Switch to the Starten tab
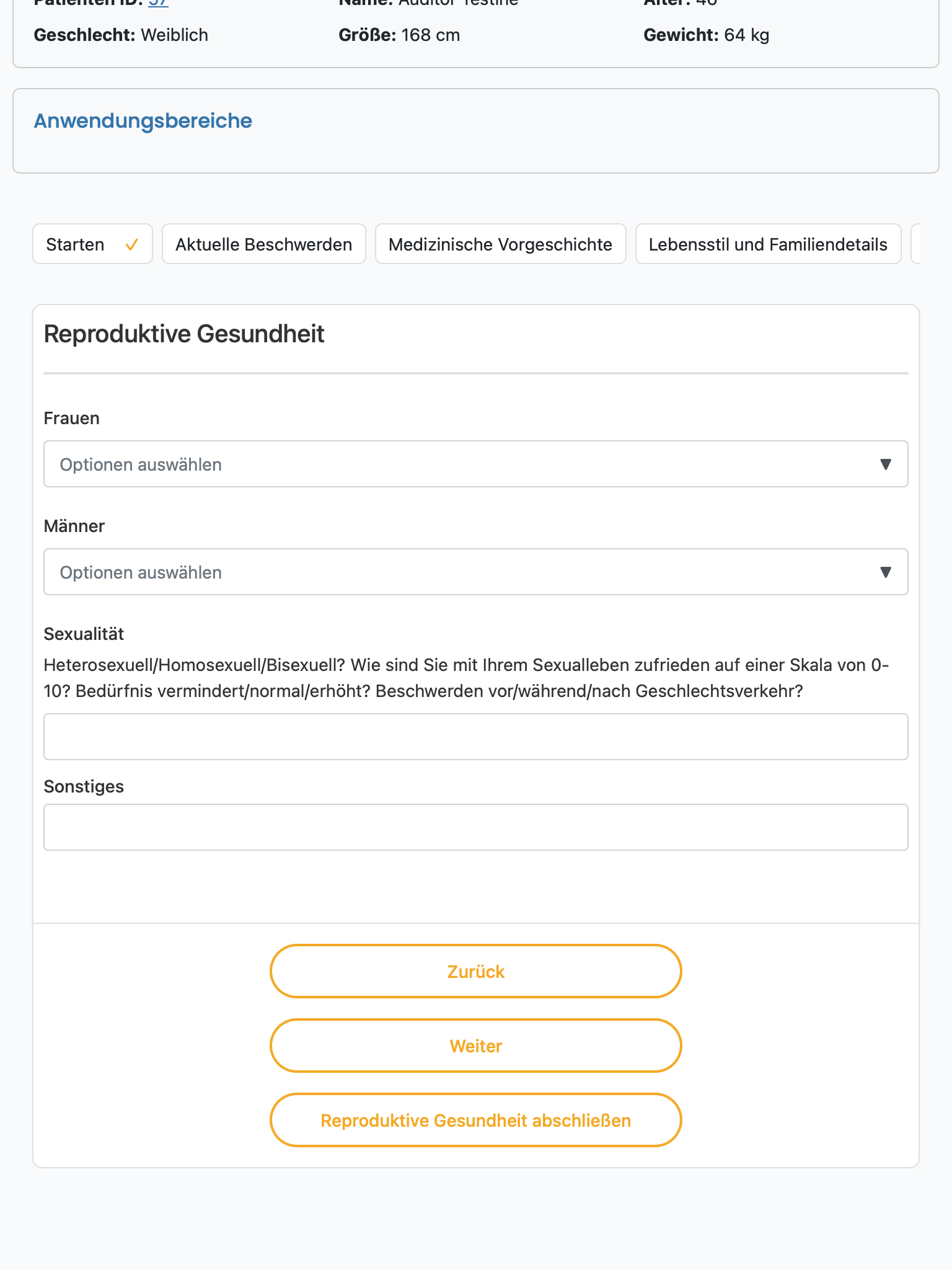The width and height of the screenshot is (952, 1270). tap(92, 244)
